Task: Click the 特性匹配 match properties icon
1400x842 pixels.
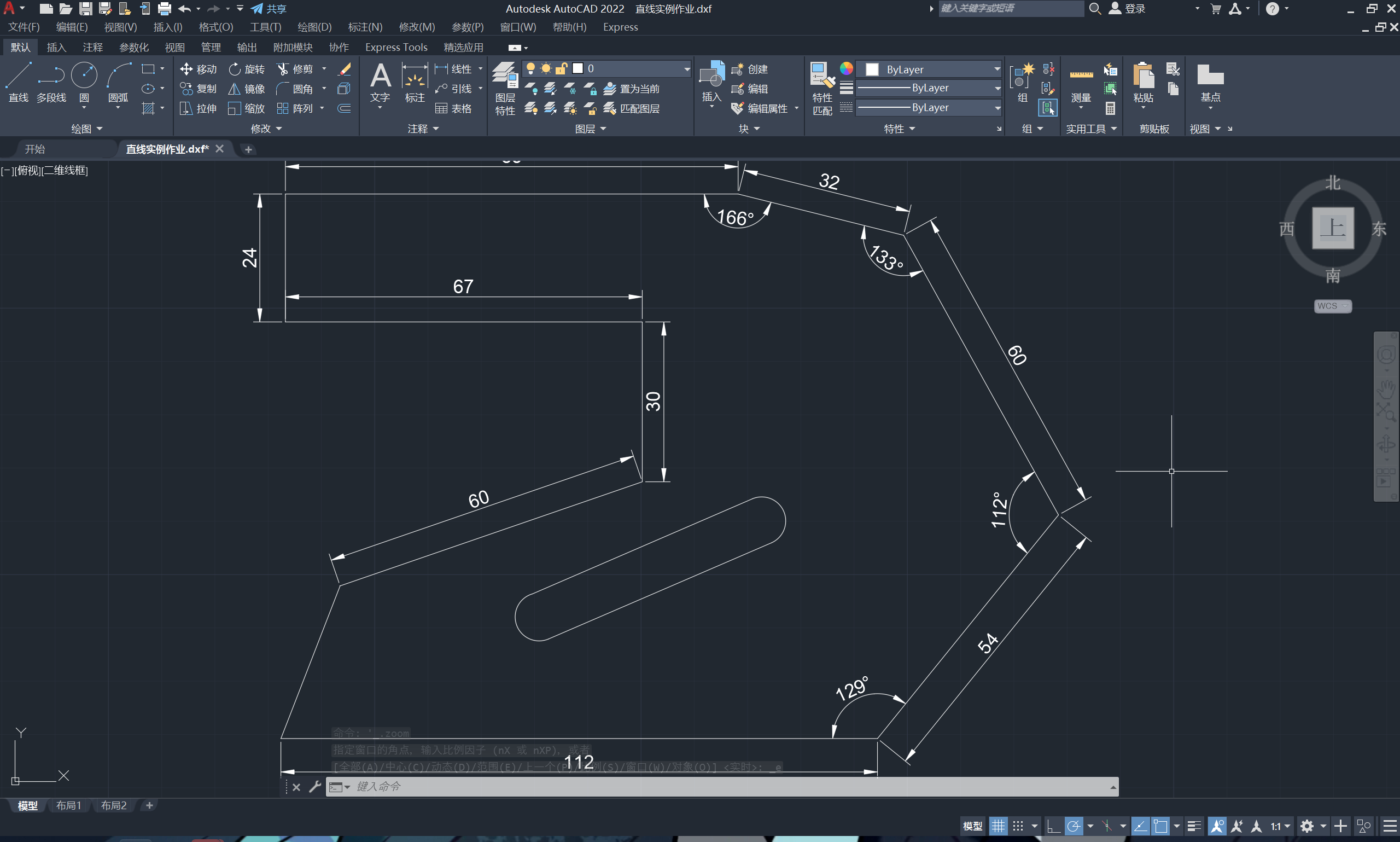Action: (x=822, y=89)
